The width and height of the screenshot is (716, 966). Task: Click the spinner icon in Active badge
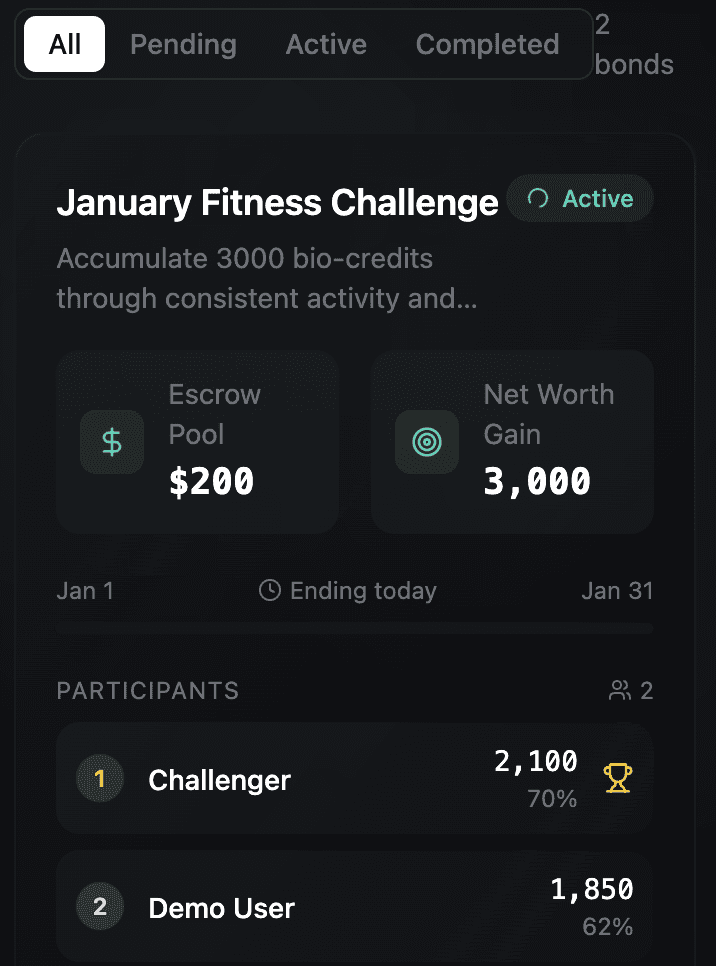538,198
